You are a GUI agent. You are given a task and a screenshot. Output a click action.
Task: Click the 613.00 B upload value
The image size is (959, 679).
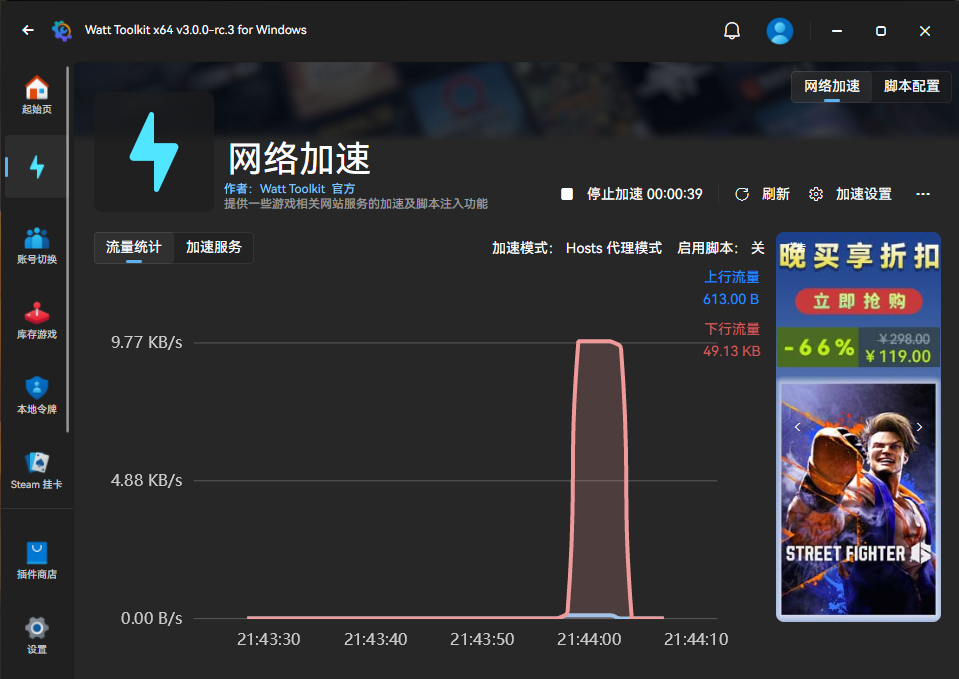(x=731, y=299)
